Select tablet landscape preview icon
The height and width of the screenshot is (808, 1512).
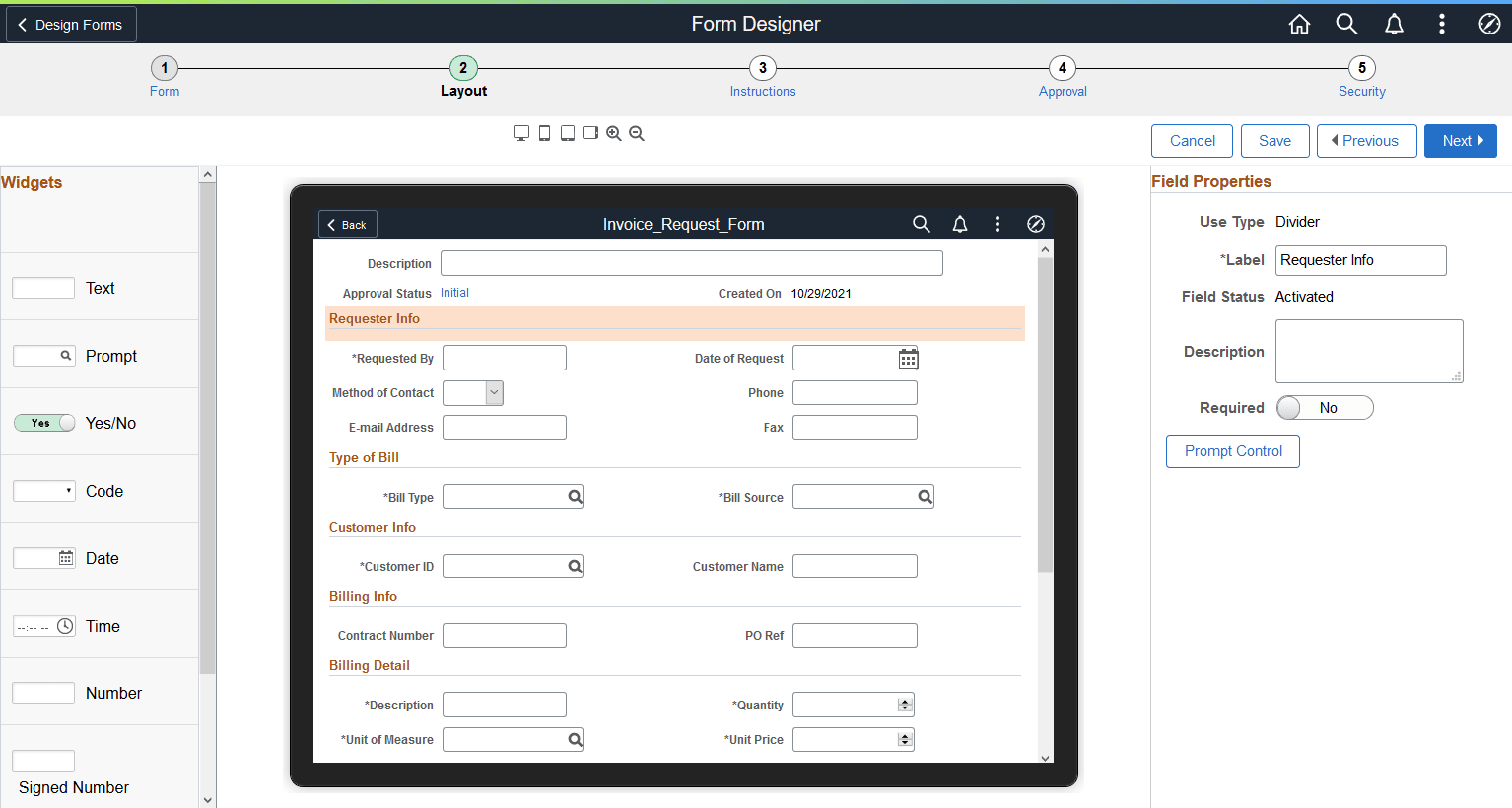coord(589,133)
